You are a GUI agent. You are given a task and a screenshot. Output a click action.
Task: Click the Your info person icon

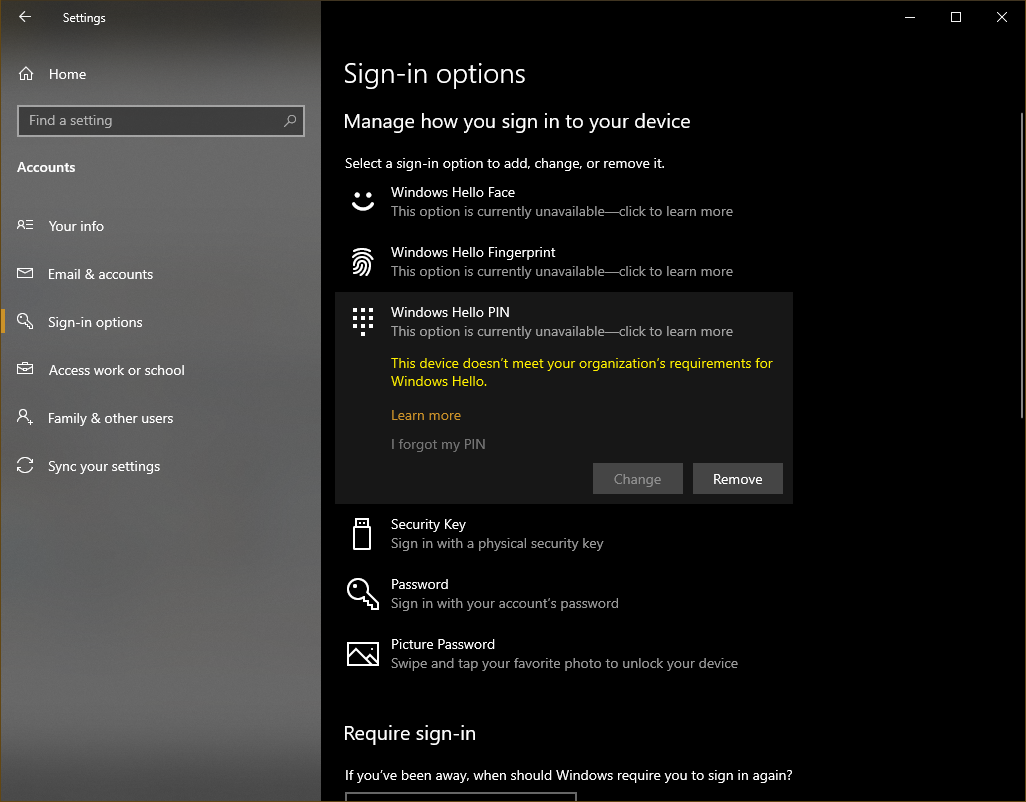[25, 225]
